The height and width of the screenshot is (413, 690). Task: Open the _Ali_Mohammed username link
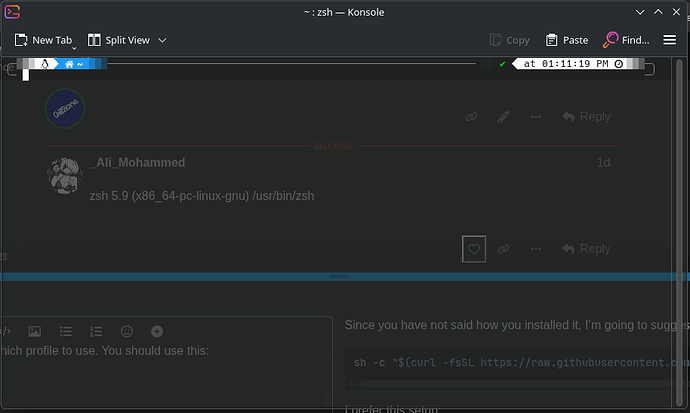138,163
